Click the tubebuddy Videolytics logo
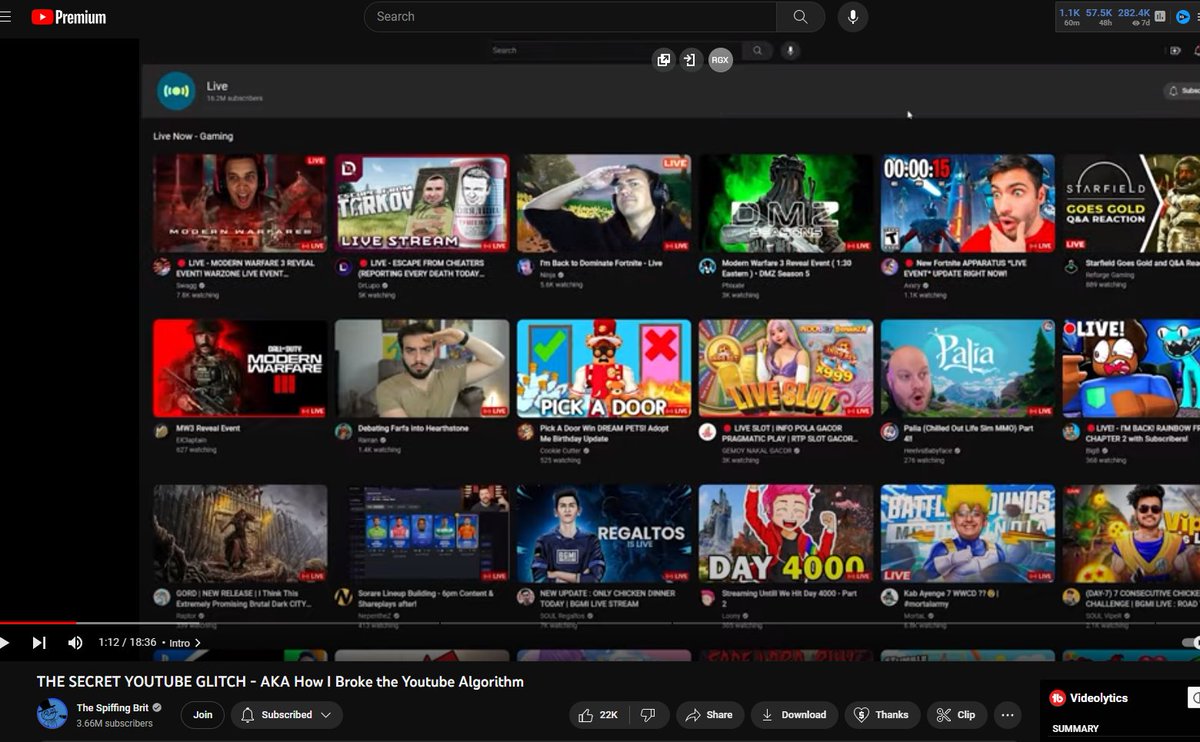 [x=1057, y=698]
